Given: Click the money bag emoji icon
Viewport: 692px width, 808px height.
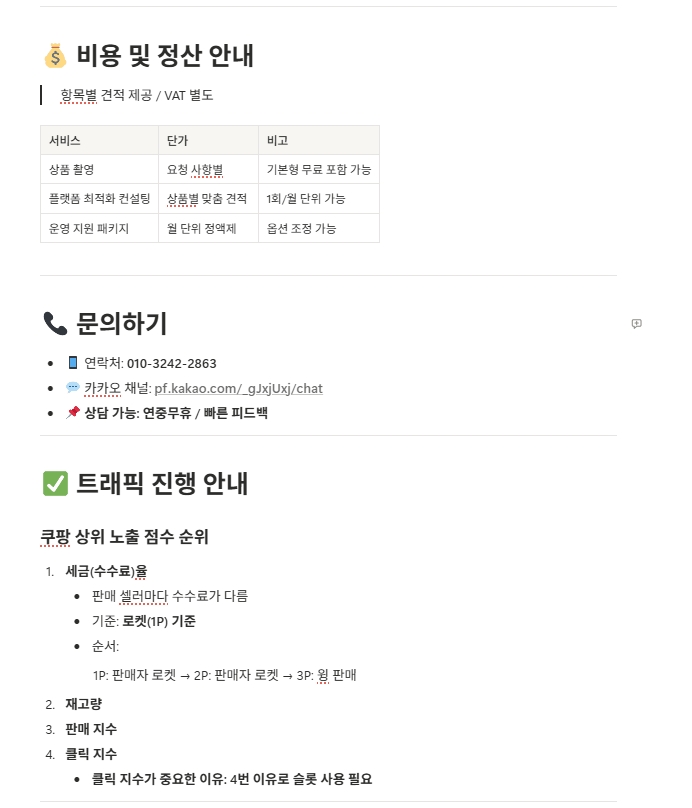Looking at the screenshot, I should click(x=55, y=56).
